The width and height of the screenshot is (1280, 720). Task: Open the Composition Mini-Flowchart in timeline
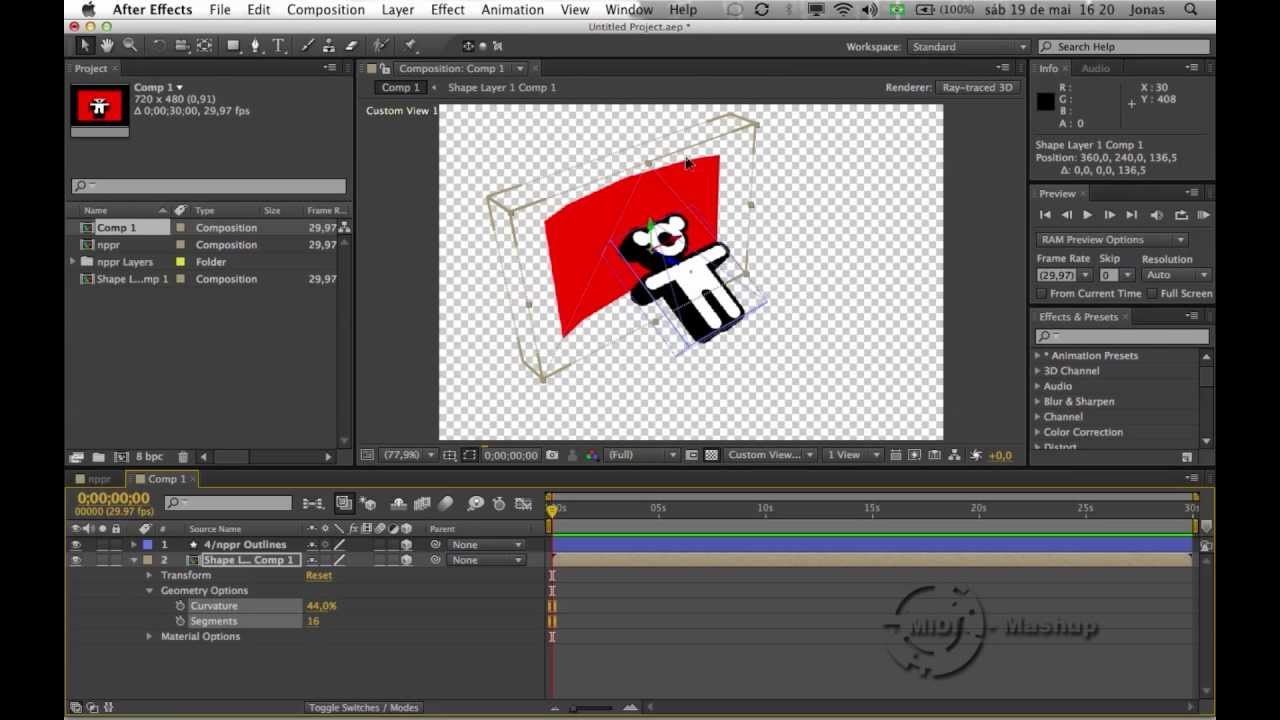[x=313, y=504]
